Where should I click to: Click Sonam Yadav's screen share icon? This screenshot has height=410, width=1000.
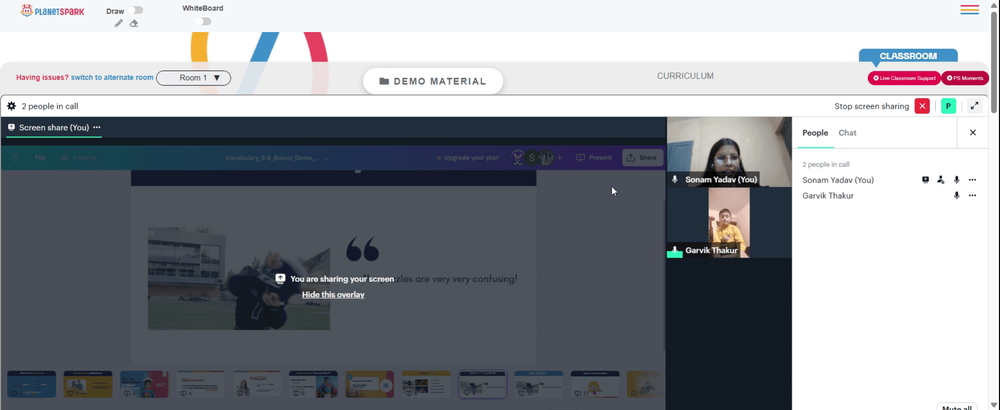925,180
